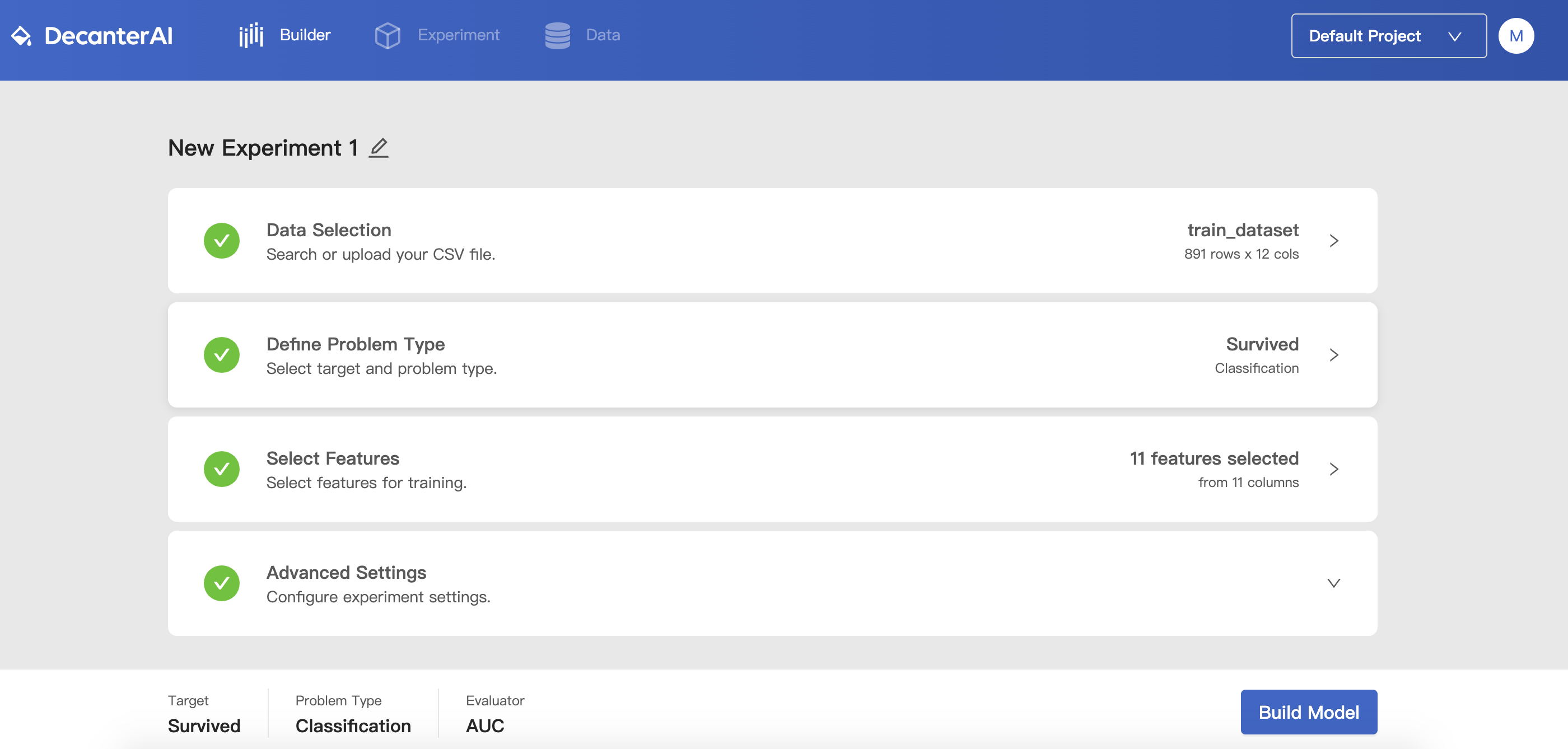
Task: Click the pencil icon to rename experiment
Action: point(379,148)
